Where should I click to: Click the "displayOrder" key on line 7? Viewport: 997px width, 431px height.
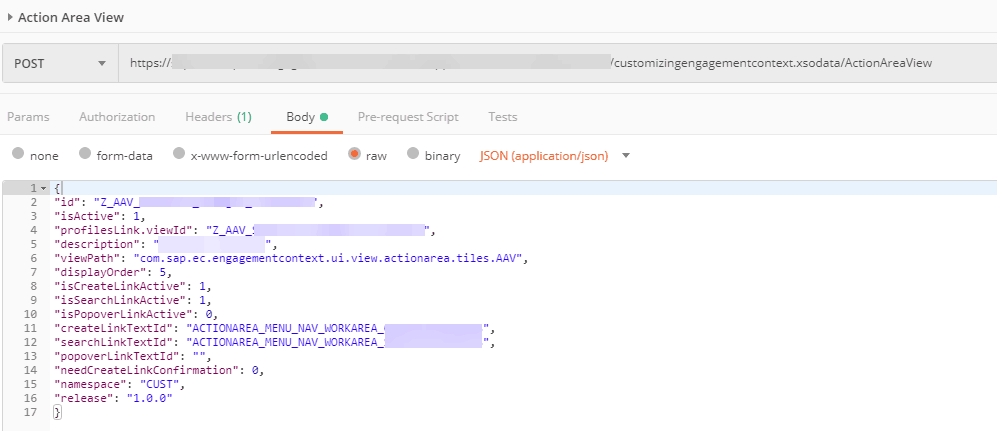point(98,272)
